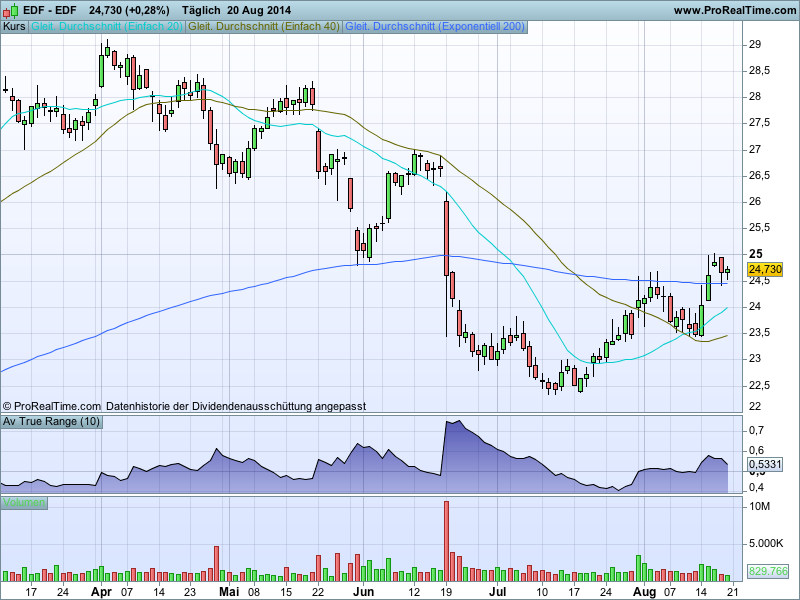Click the Jul month label on time axis

pos(497,592)
